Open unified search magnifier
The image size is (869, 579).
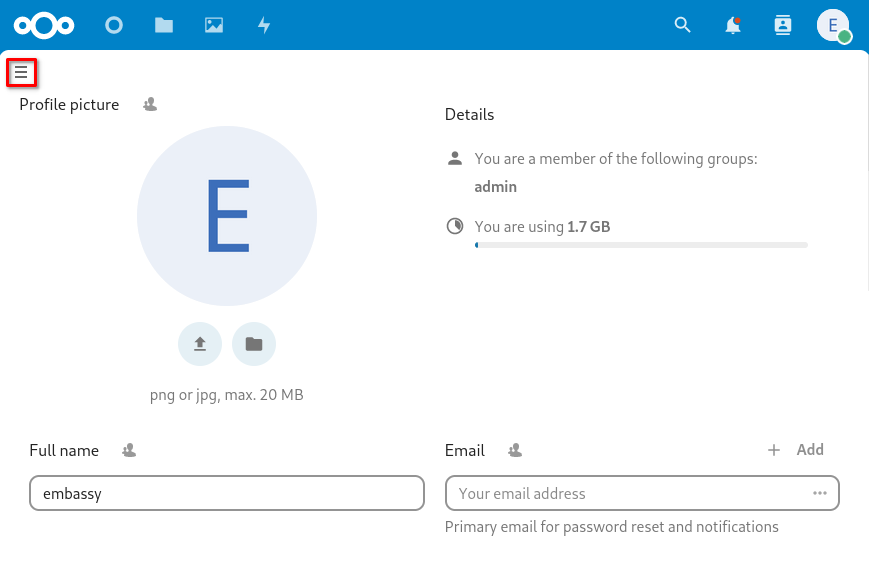682,25
